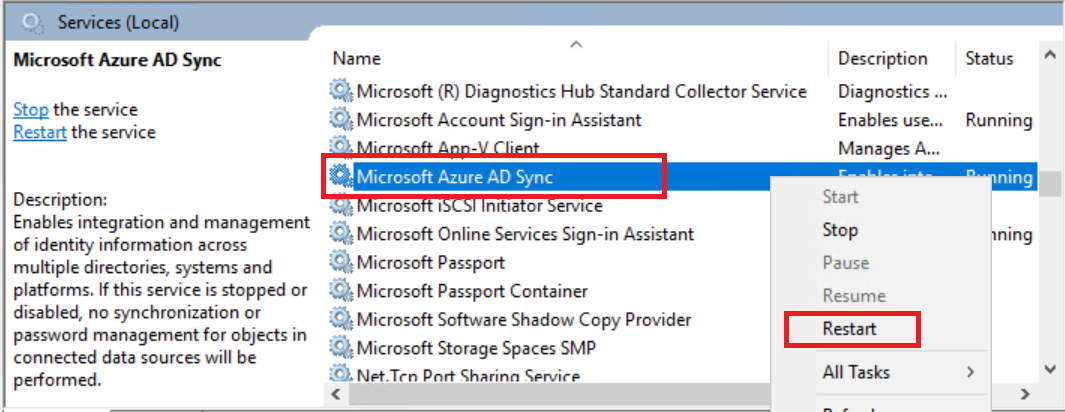Click gear icon for Microsoft Storage Spaces SMP
This screenshot has height=412, width=1065.
[342, 348]
